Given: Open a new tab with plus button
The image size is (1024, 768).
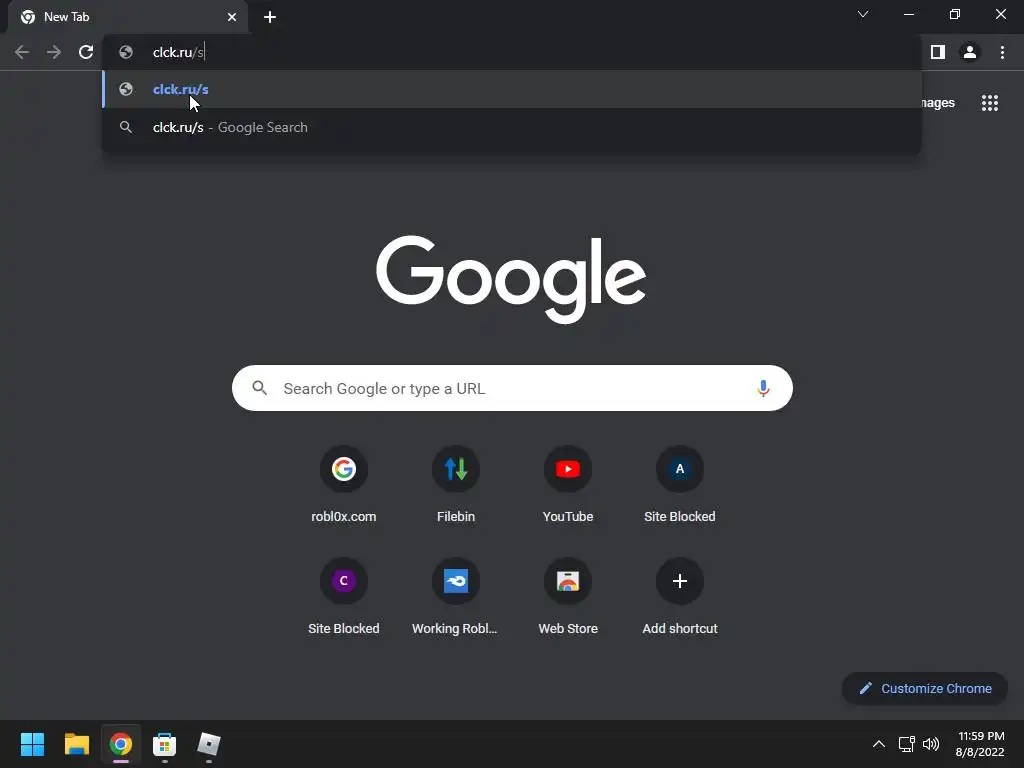Looking at the screenshot, I should (x=270, y=17).
